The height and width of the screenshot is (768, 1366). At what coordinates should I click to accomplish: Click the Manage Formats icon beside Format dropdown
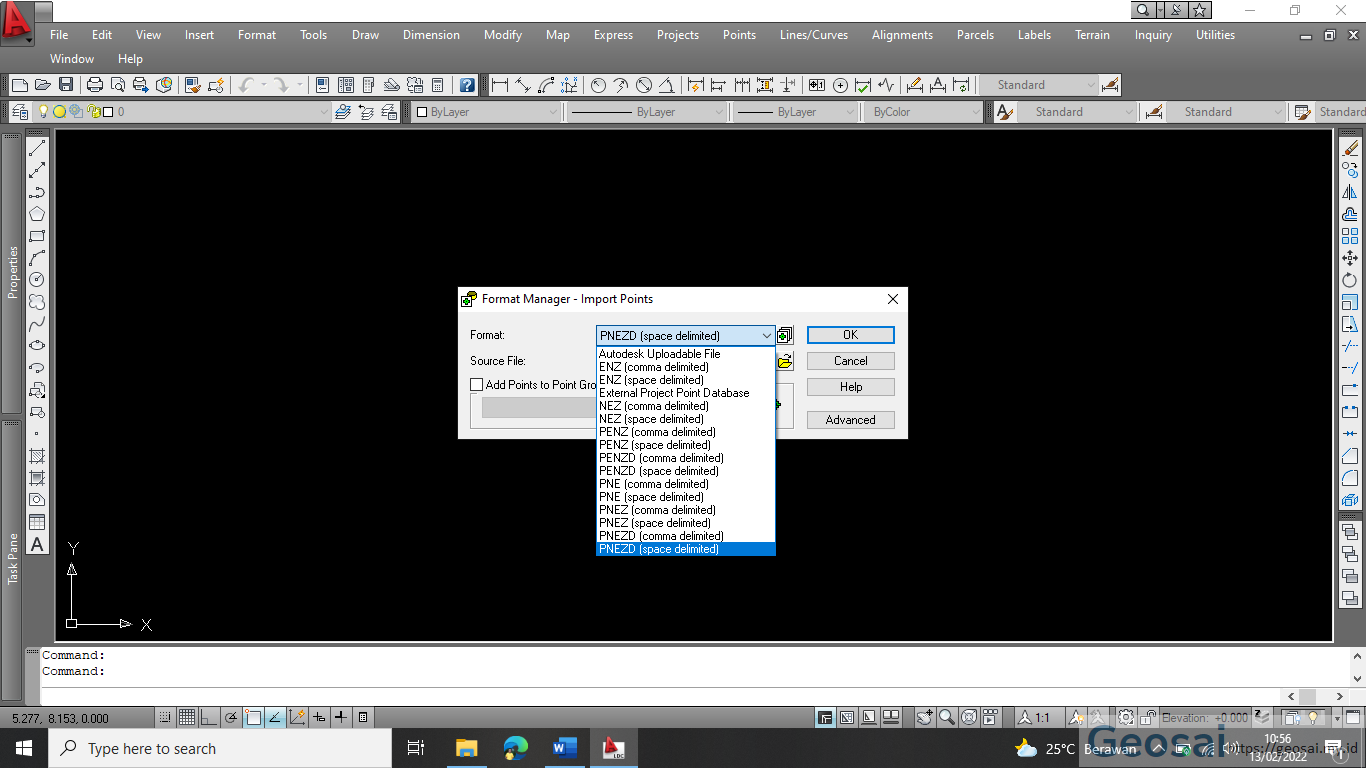pyautogui.click(x=784, y=335)
